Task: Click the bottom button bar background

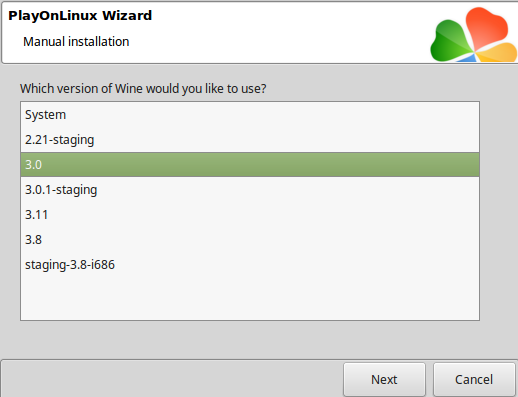Action: (172, 379)
